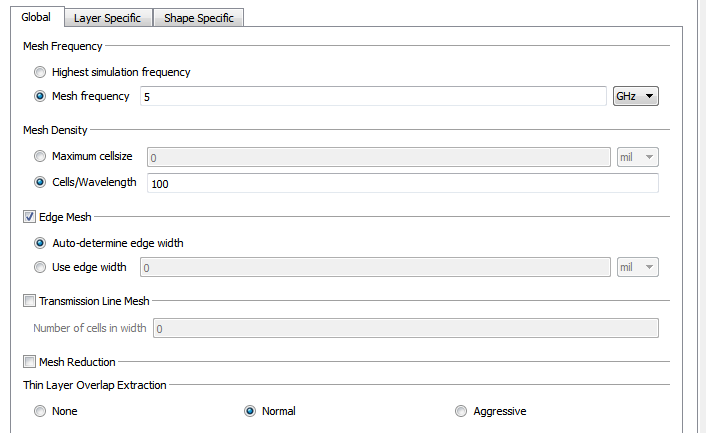Screen dimensions: 706x433
Task: Click the Maximum cellsize input field
Action: pyautogui.click(x=378, y=157)
